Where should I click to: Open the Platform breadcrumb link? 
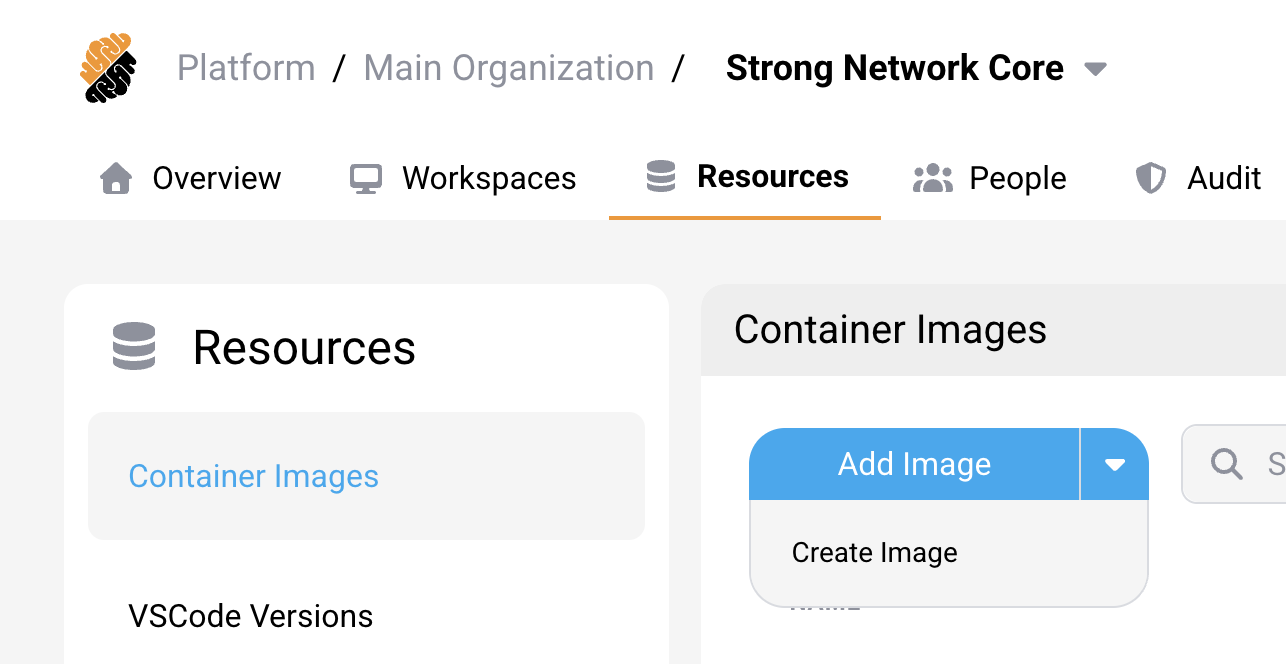246,68
